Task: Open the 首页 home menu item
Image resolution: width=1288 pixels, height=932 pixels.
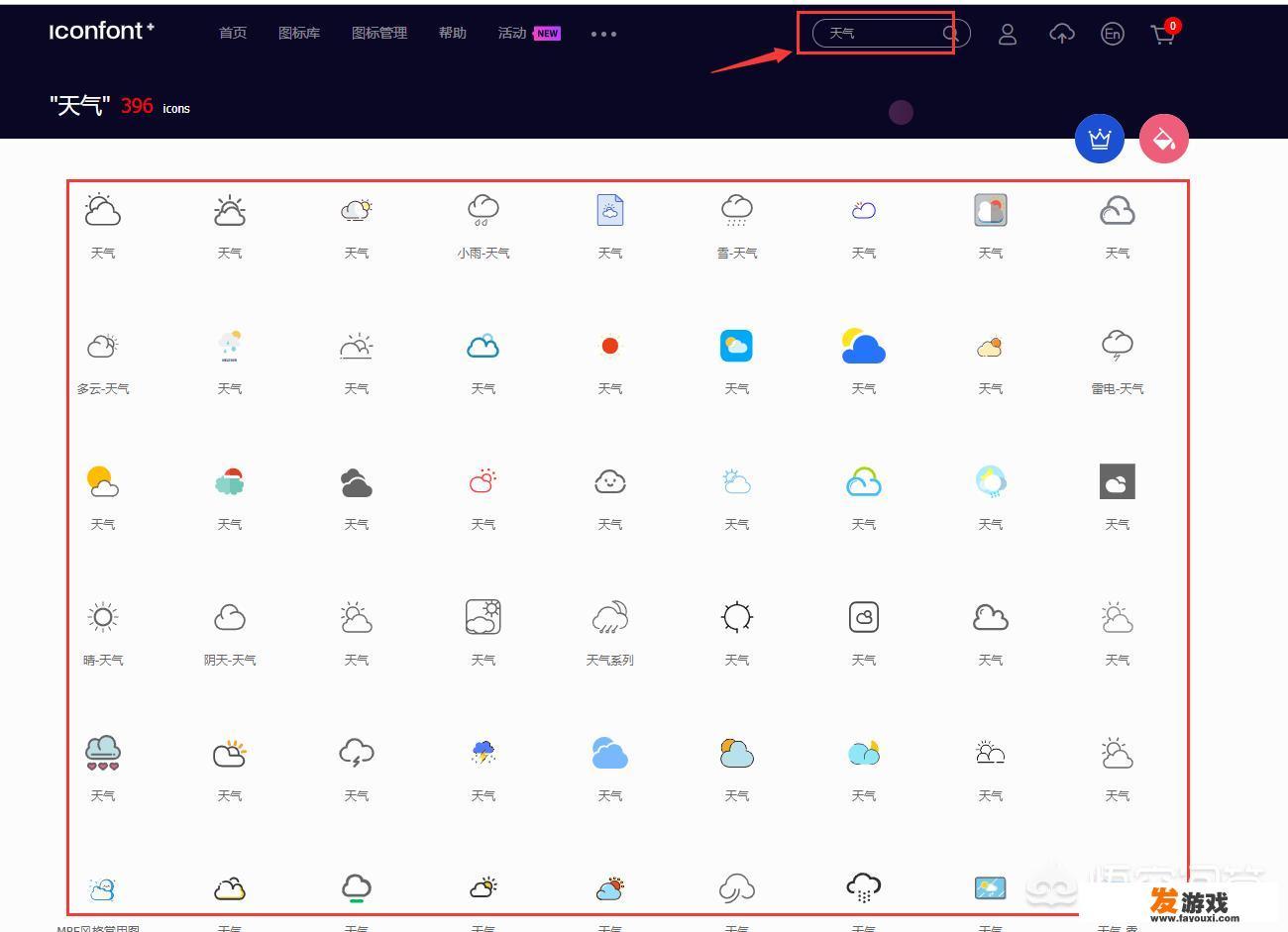Action: pyautogui.click(x=233, y=33)
